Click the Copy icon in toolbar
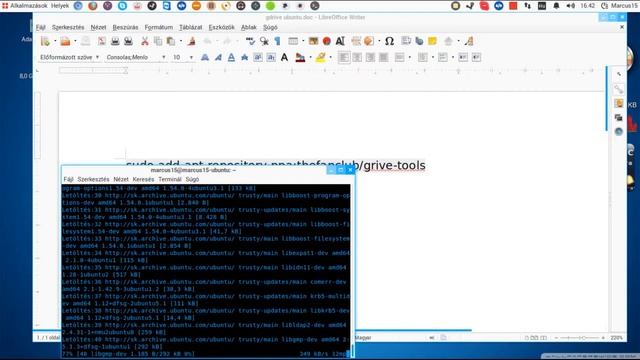 pos(158,41)
